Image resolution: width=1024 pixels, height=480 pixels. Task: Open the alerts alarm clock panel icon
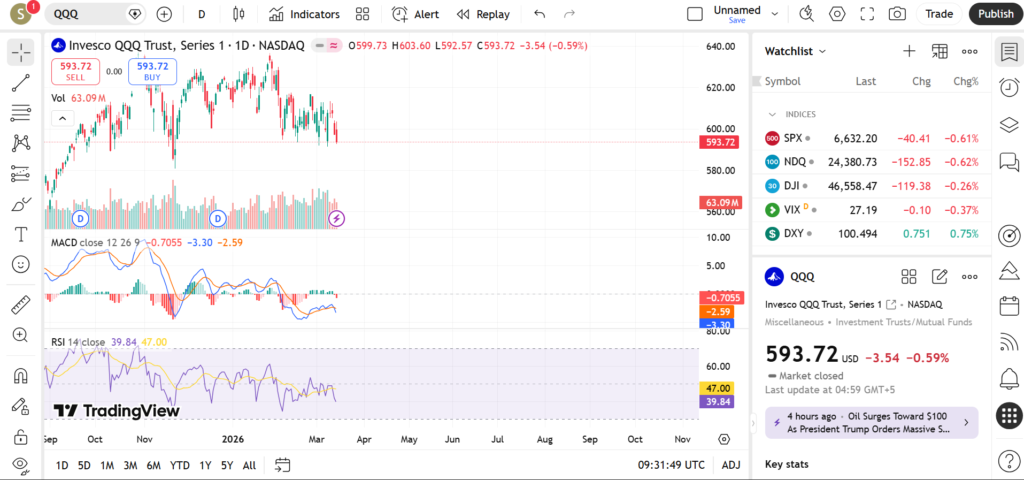pyautogui.click(x=1009, y=87)
